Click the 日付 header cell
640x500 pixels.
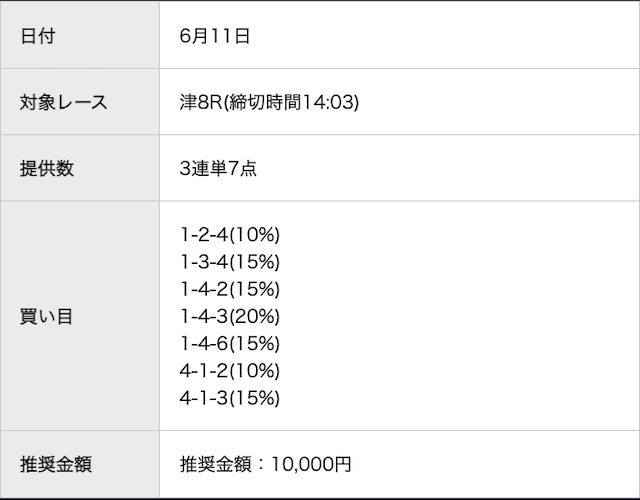[x=80, y=35]
